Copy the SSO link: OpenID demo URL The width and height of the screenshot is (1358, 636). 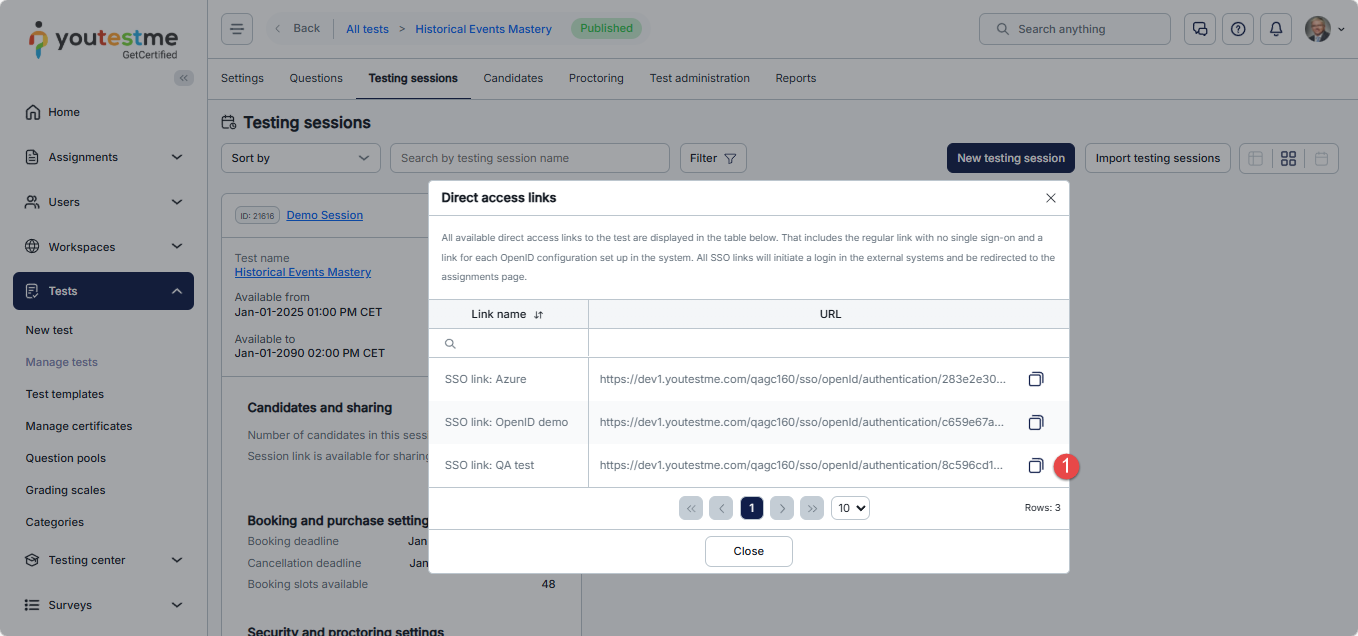[x=1036, y=422]
